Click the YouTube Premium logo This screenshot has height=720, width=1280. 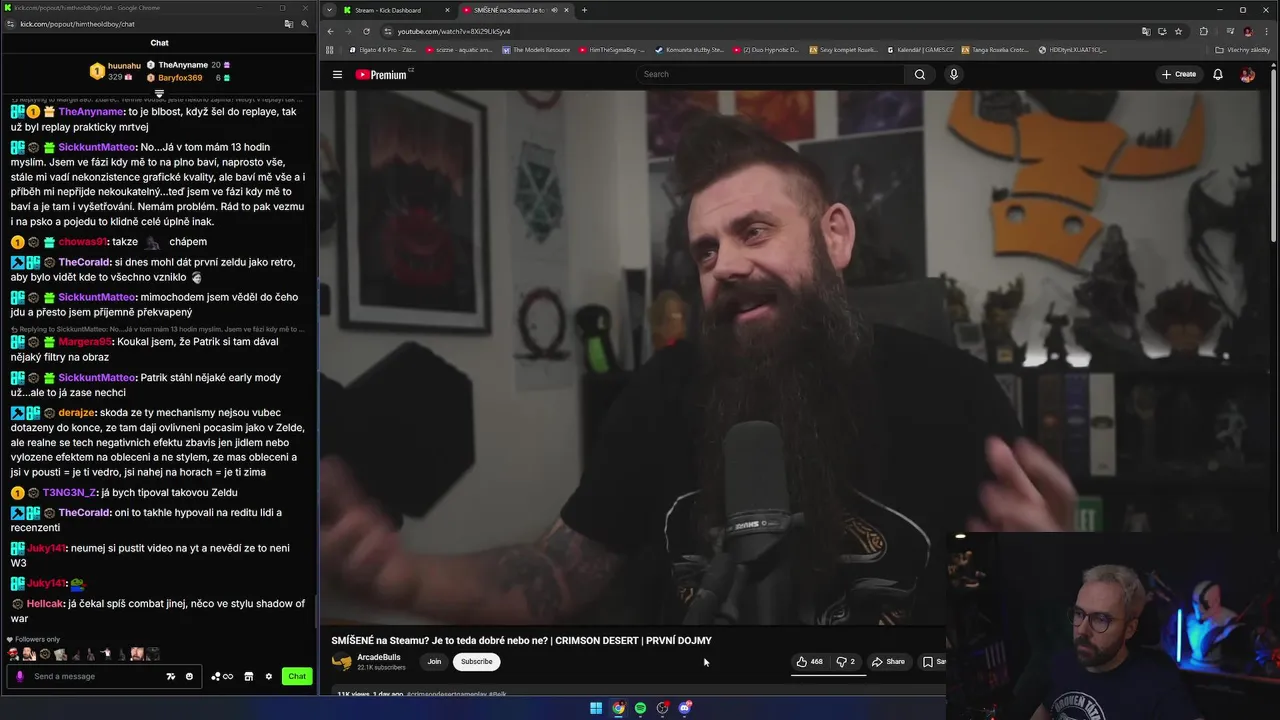tap(384, 74)
